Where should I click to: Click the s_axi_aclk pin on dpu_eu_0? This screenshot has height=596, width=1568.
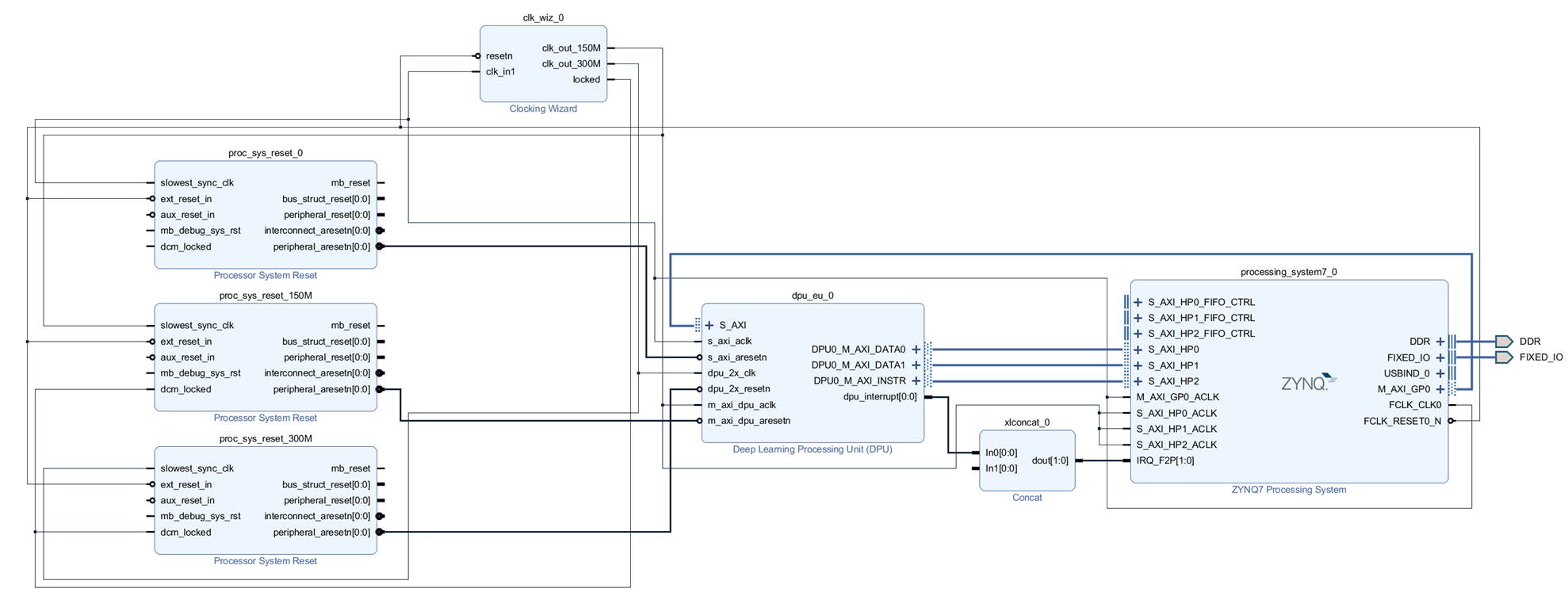tap(729, 342)
